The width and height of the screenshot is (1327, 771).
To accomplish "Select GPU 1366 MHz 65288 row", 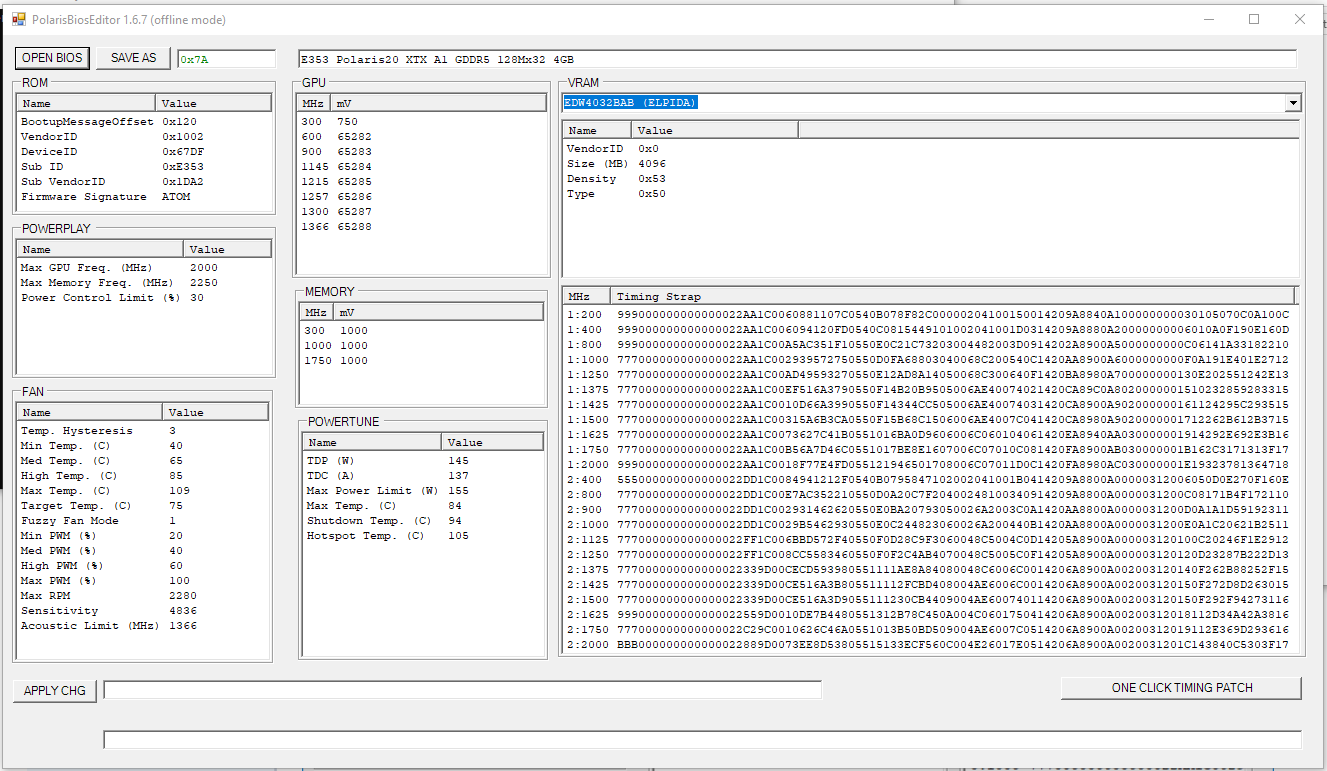I will point(423,227).
